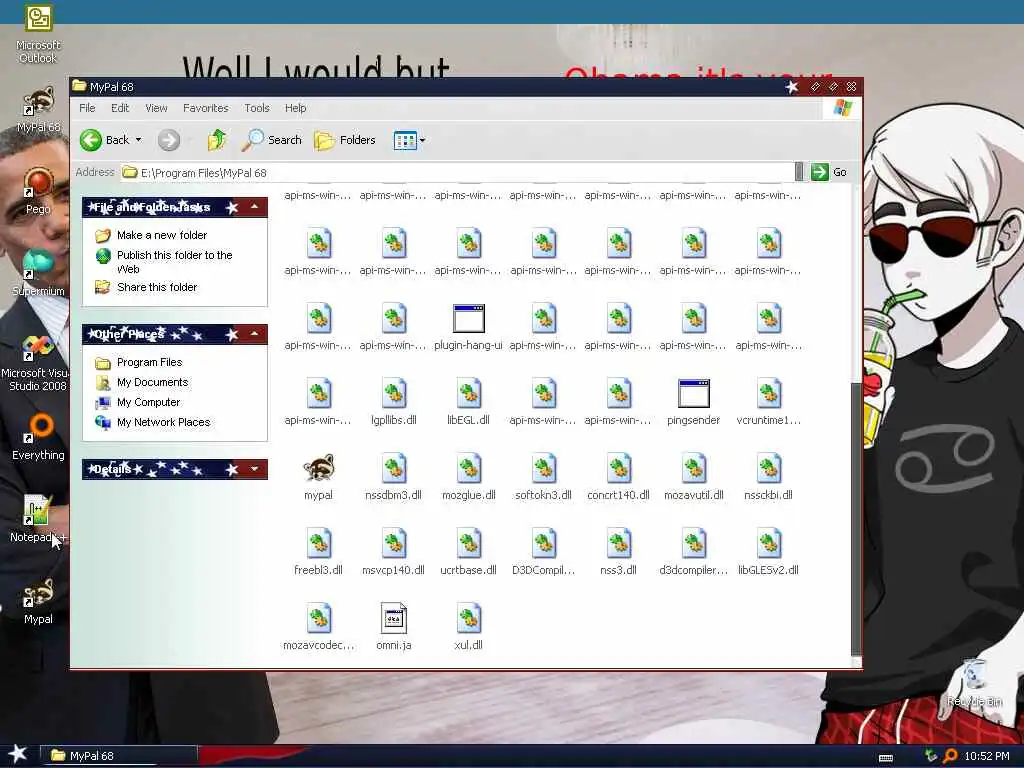Expand the Details panel

tap(255, 469)
